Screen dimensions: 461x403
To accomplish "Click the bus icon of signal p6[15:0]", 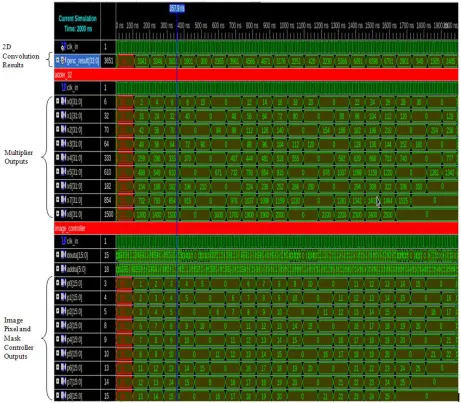I will coord(63,368).
